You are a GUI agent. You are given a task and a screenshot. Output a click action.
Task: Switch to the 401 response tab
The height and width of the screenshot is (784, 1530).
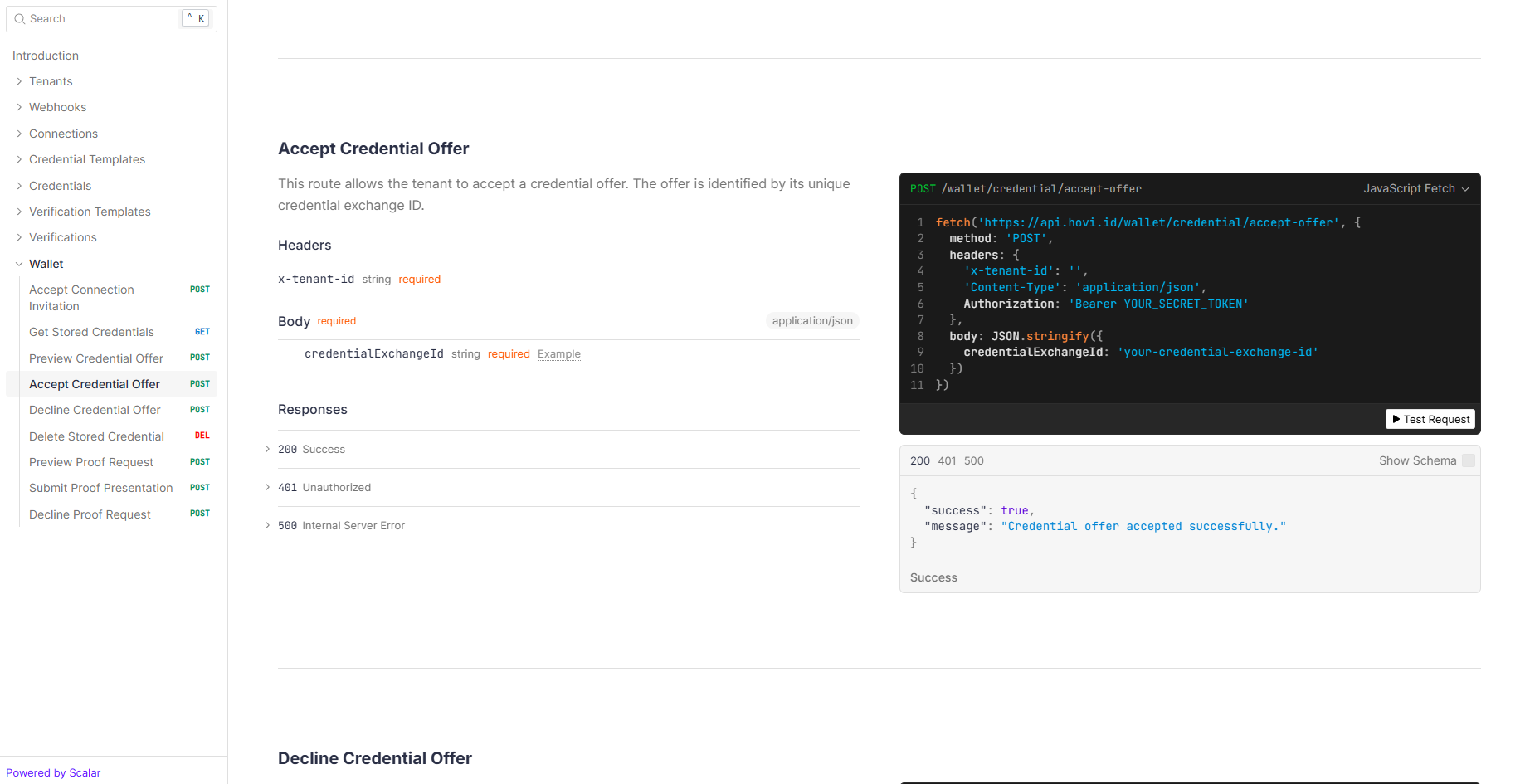tap(947, 460)
